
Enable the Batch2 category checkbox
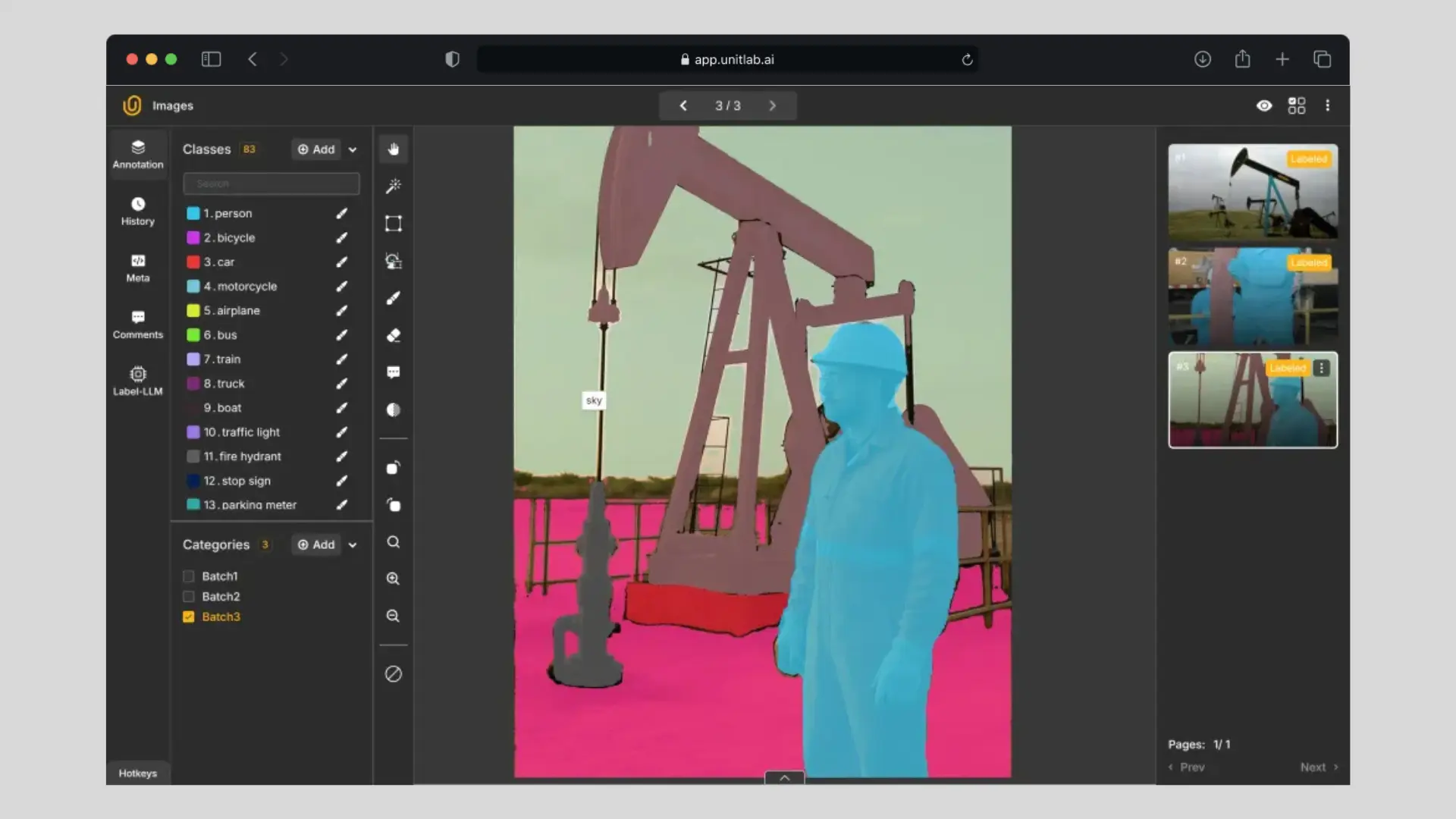point(189,597)
